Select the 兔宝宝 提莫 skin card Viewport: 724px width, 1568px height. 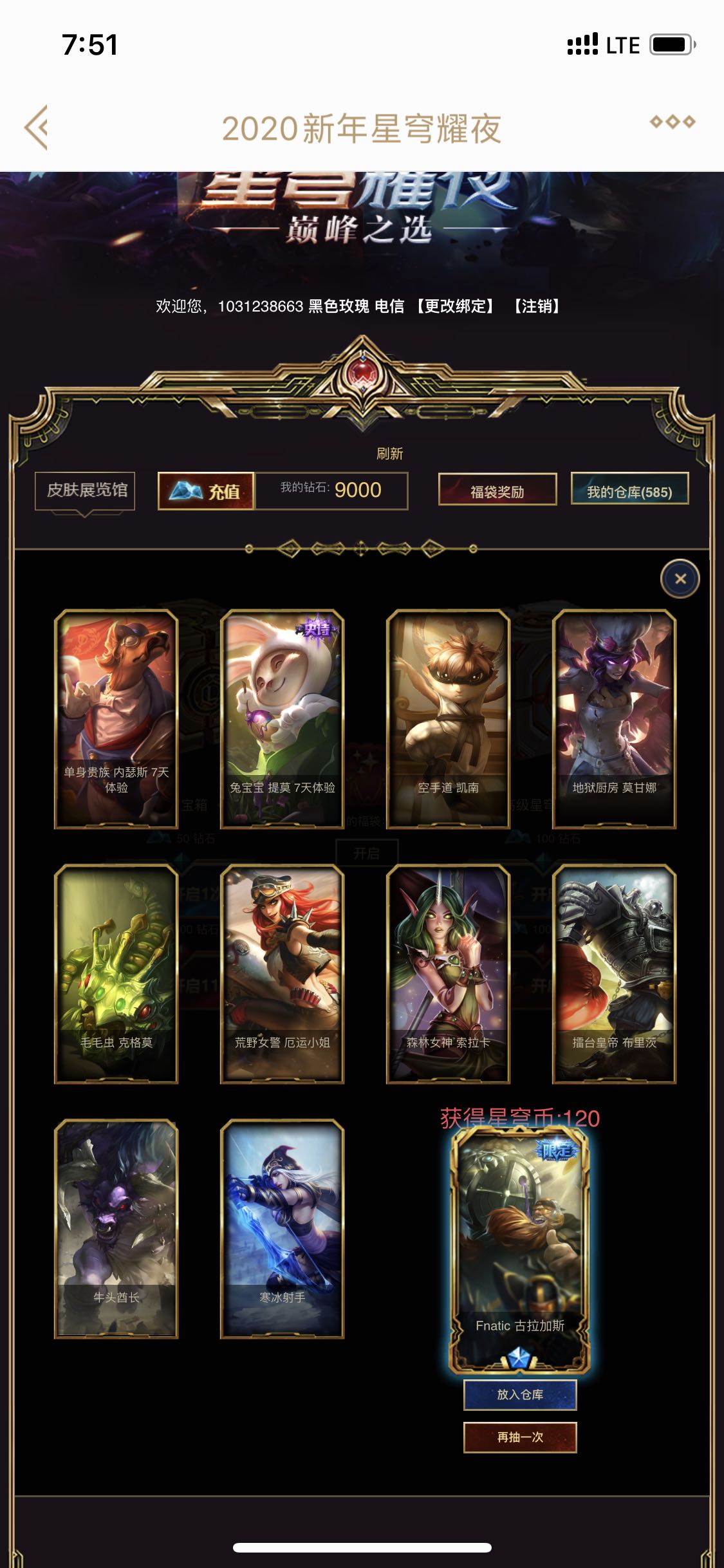point(282,719)
